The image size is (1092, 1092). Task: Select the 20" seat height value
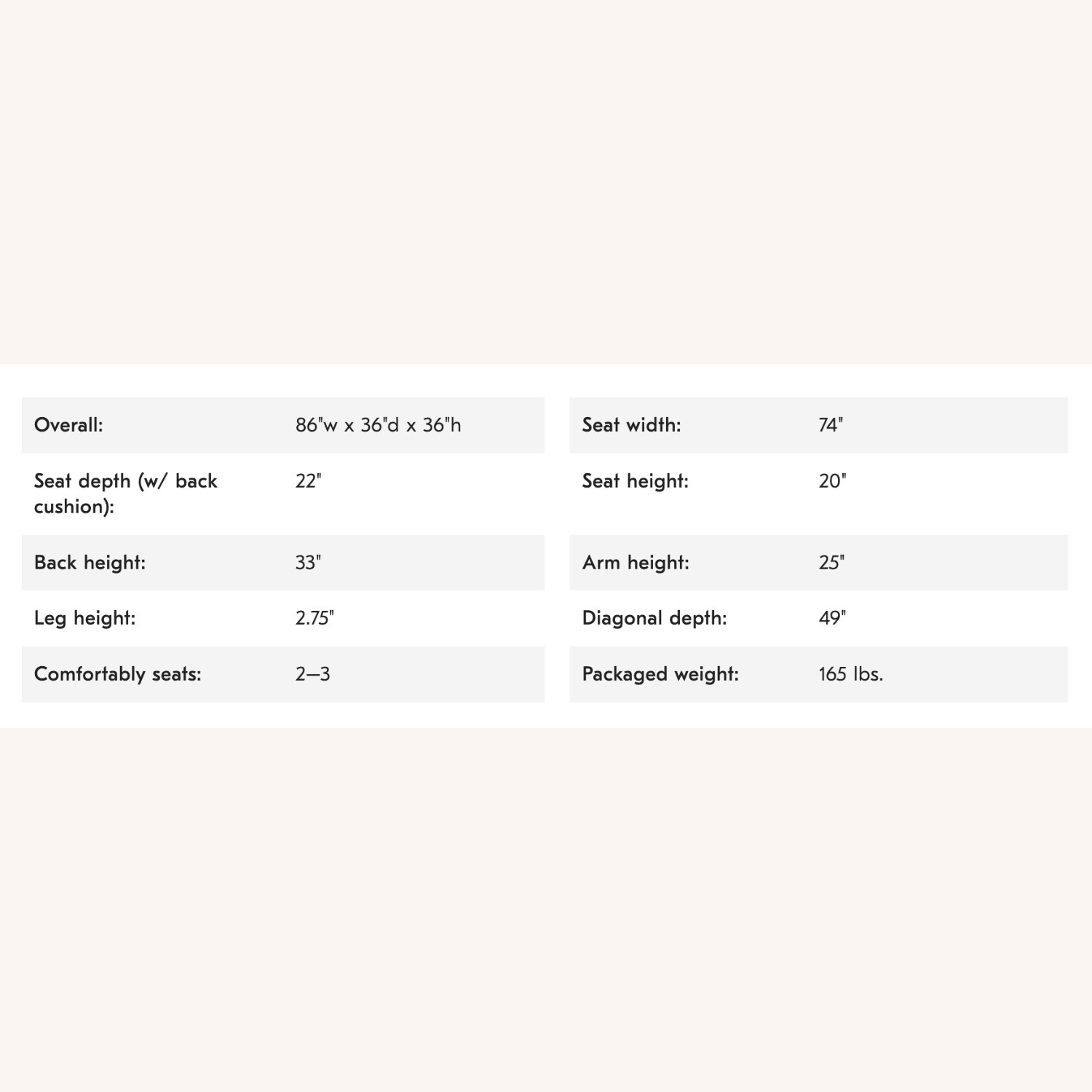click(832, 481)
